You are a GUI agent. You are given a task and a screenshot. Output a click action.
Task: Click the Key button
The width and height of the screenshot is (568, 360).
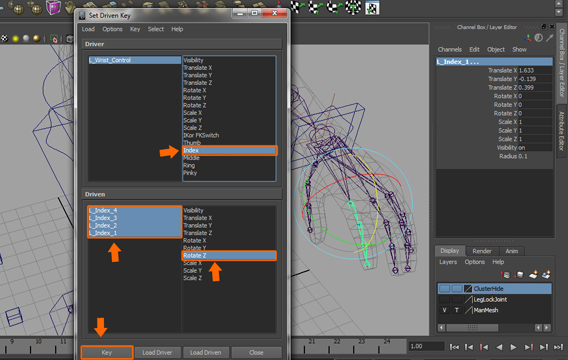(x=107, y=352)
